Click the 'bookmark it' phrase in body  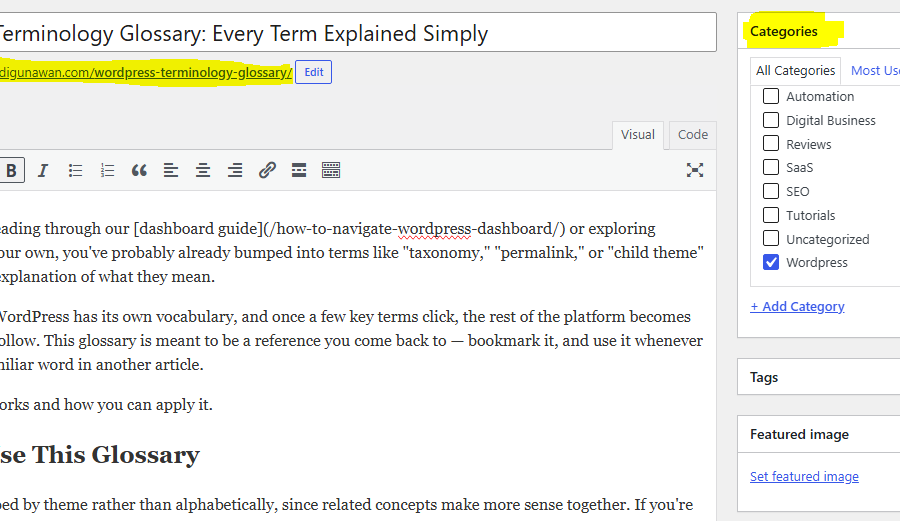(x=512, y=341)
